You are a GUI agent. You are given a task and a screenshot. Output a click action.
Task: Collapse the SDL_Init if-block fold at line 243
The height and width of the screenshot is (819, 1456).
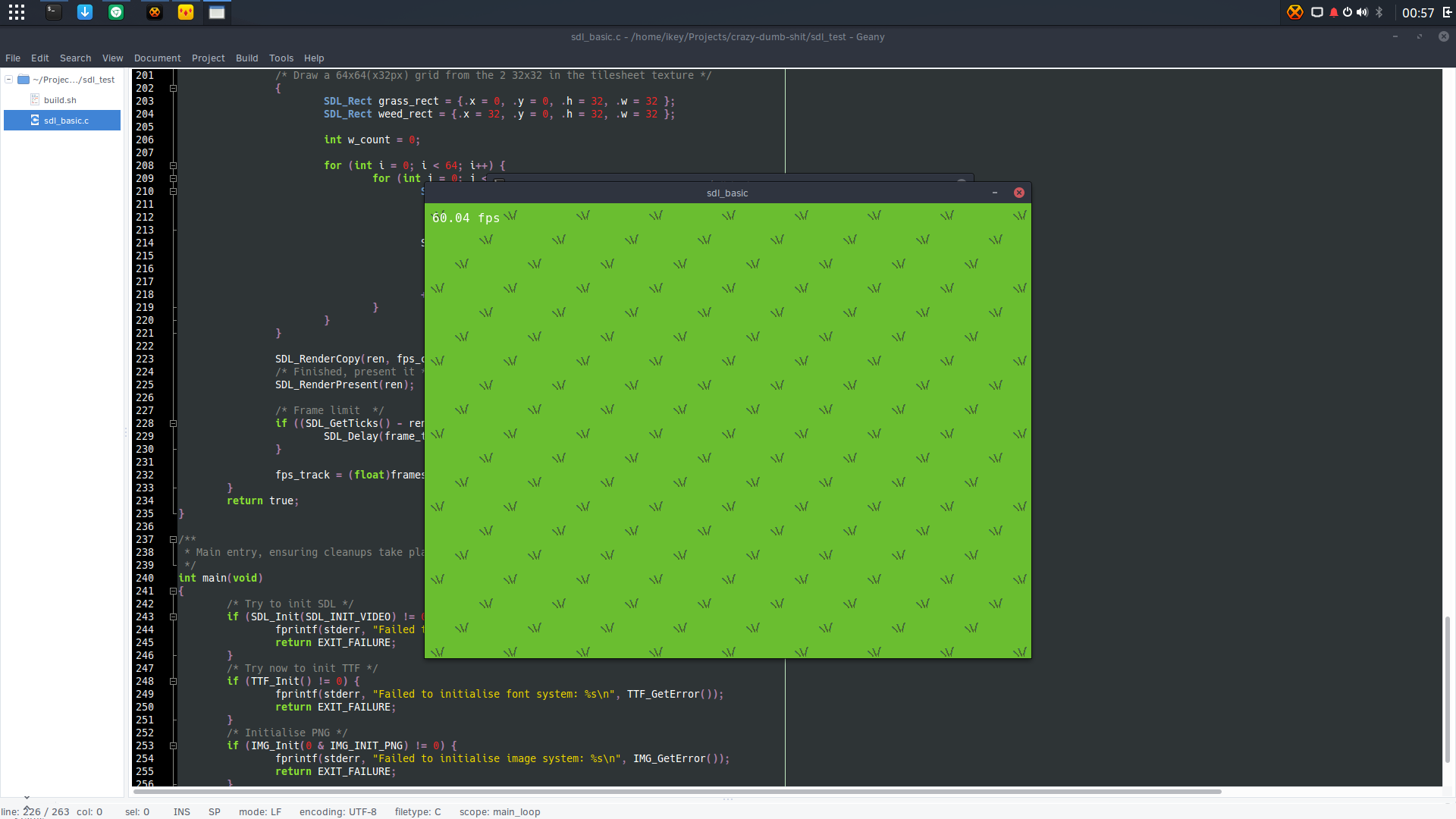[x=173, y=617]
